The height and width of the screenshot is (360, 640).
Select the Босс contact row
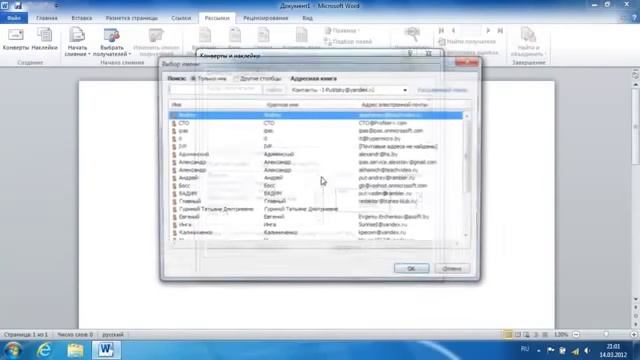click(316, 185)
